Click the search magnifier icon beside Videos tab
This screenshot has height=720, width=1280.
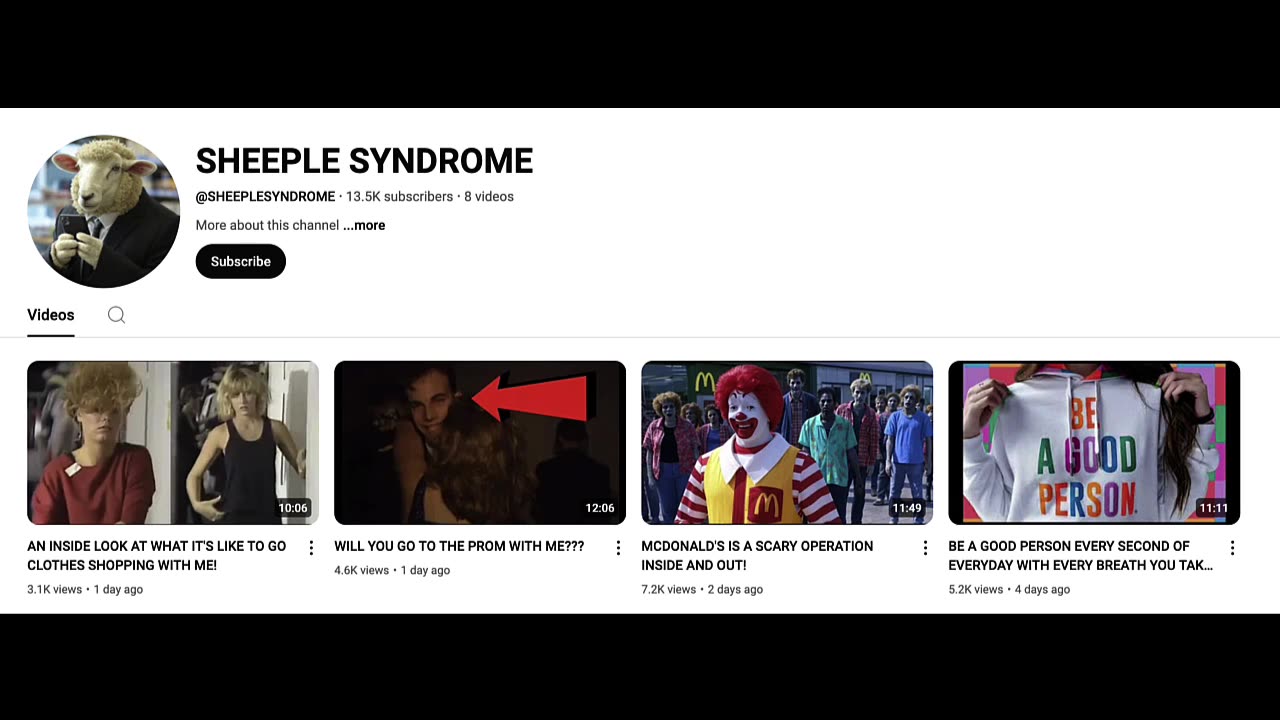coord(116,315)
